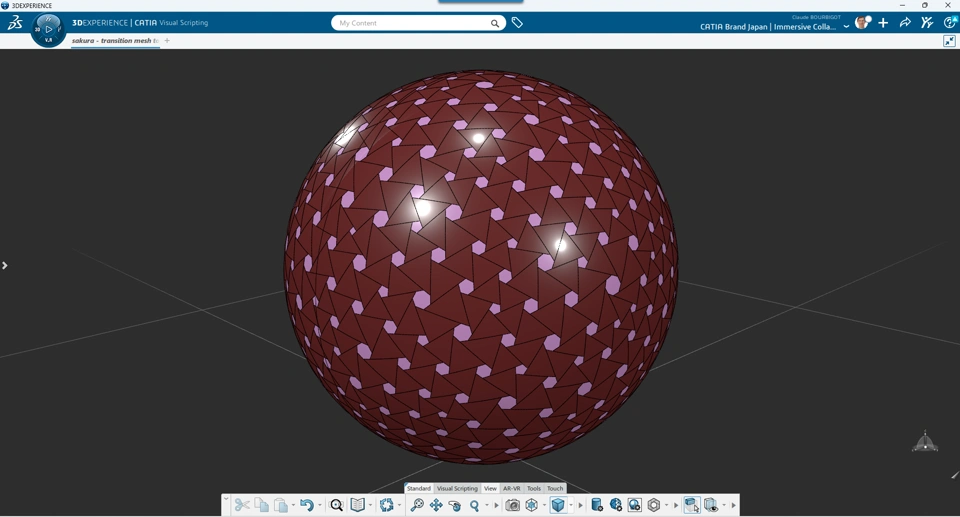Click the globe settings tool

[616, 505]
